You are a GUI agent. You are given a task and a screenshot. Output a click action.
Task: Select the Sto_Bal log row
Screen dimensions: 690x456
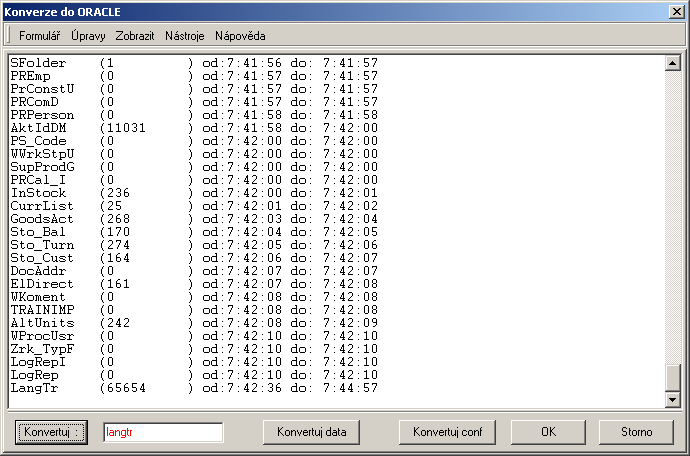(x=194, y=232)
